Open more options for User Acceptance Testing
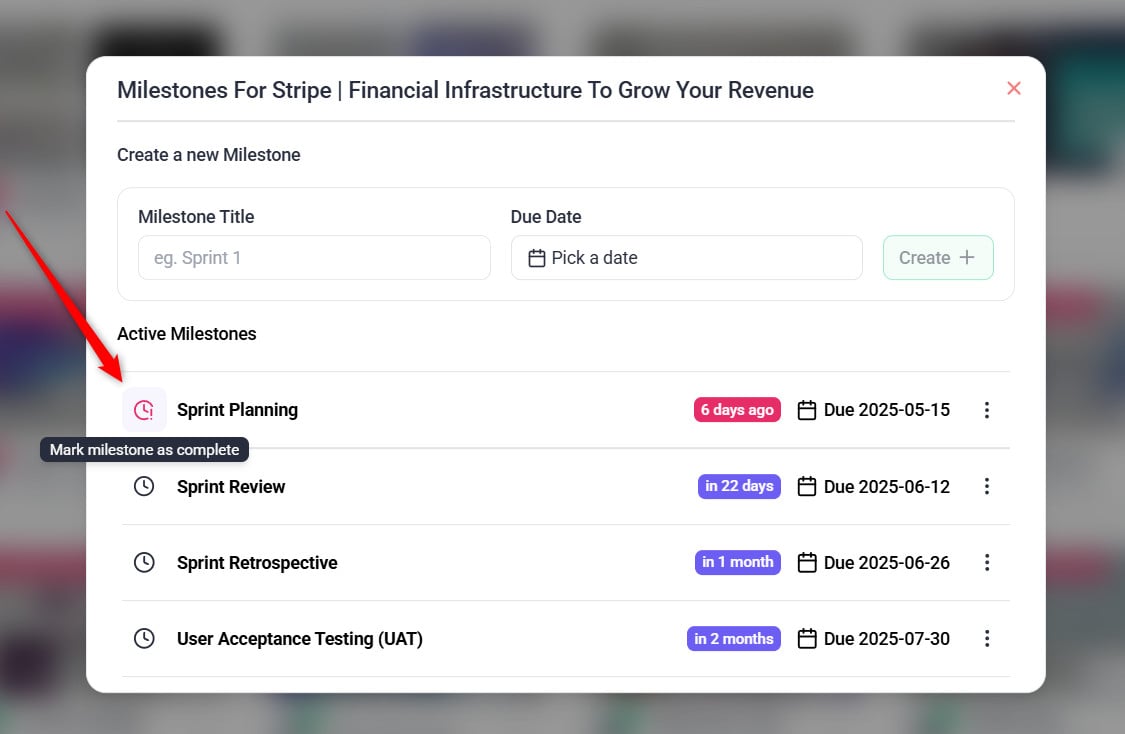This screenshot has height=734, width=1125. coord(986,638)
